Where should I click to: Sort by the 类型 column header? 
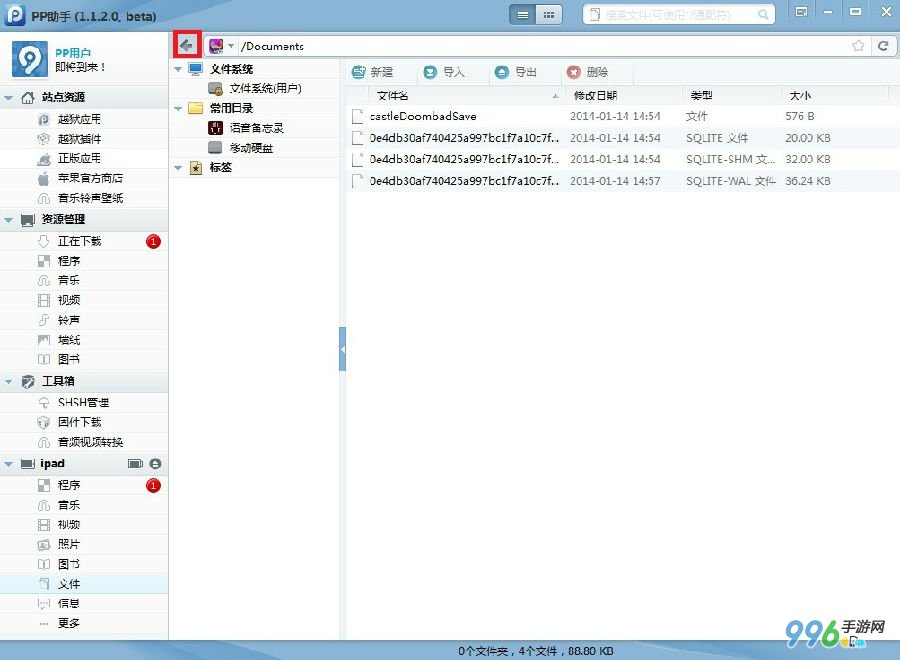tap(732, 96)
